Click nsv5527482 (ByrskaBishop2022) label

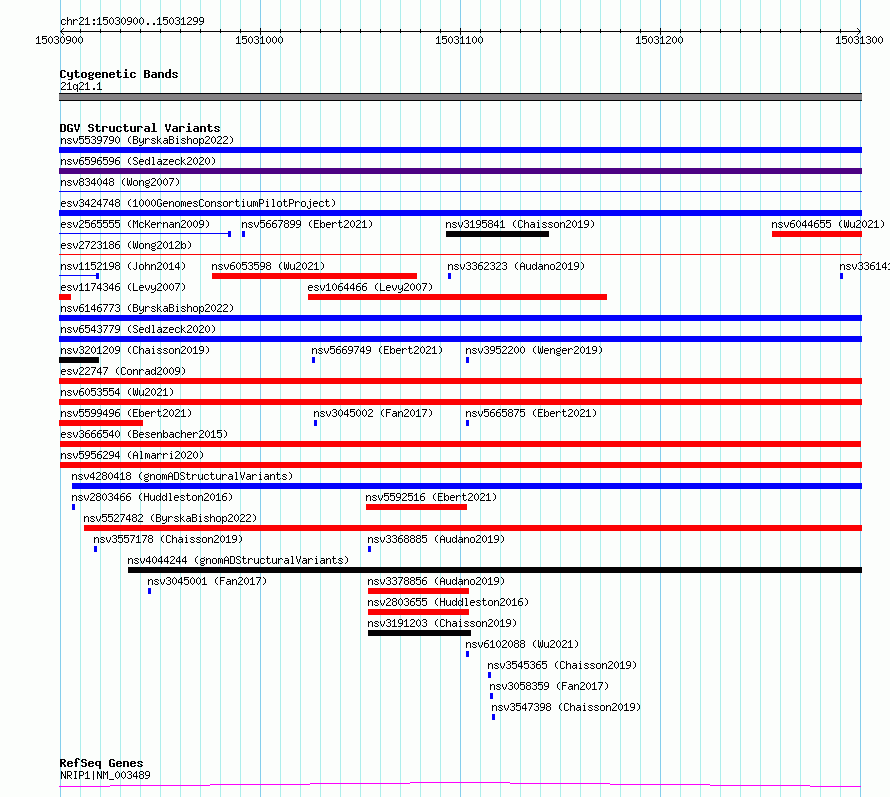(x=170, y=518)
